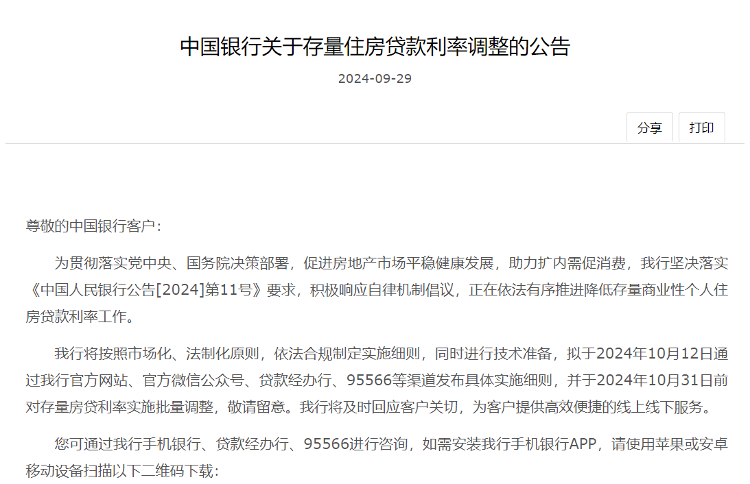Click the phrase 如需安装我行手机银行APP
This screenshot has width=750, height=484.
click(509, 444)
